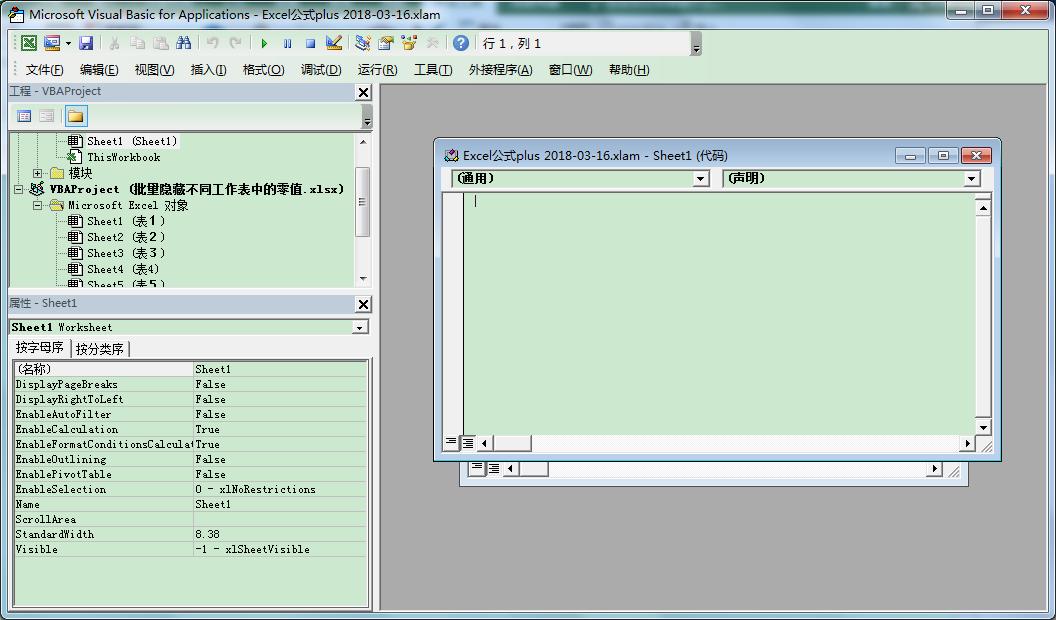
Task: Expand the 模块 folder in project tree
Action: coord(38,173)
